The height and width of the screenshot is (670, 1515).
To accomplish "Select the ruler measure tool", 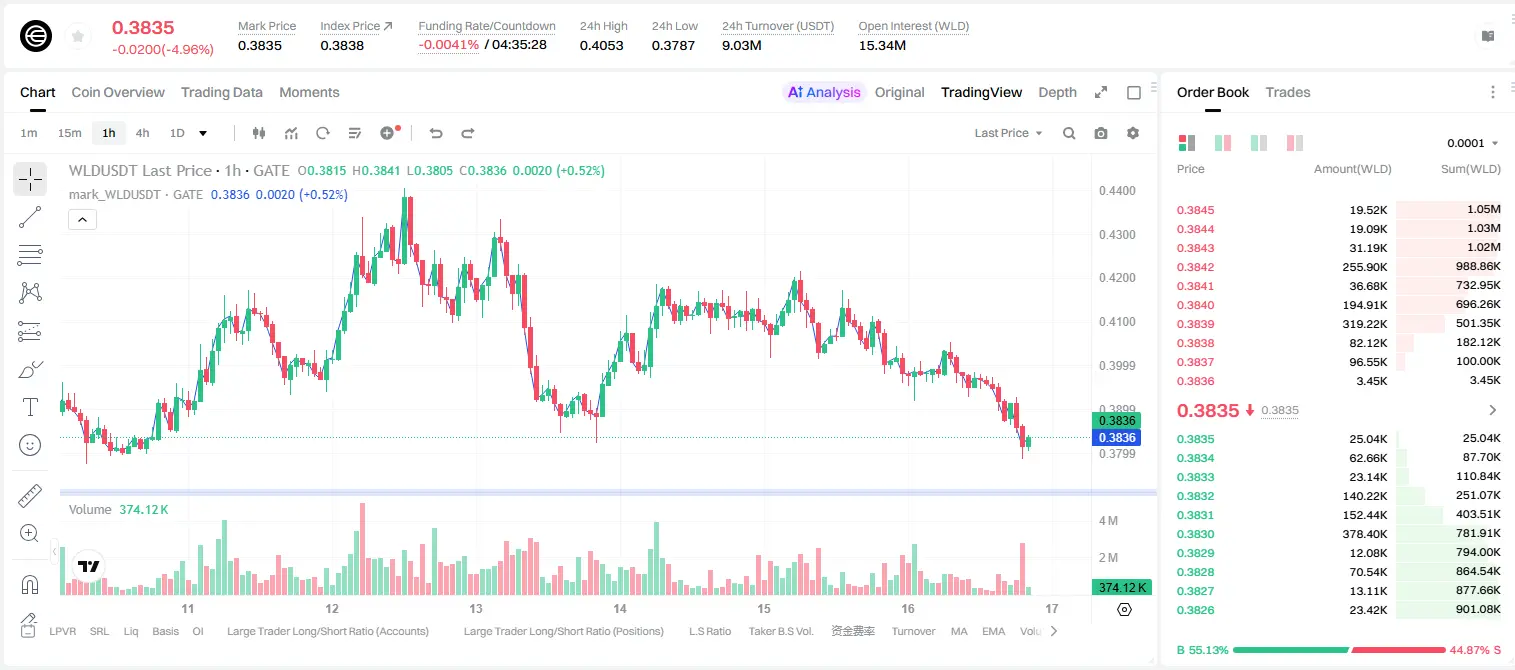I will pyautogui.click(x=30, y=496).
